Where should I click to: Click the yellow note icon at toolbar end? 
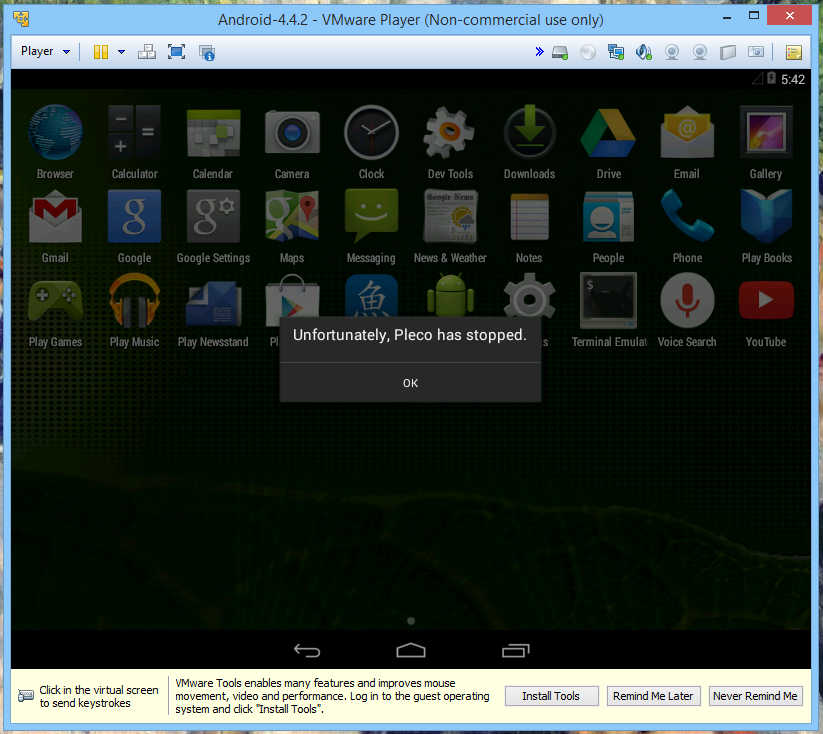(794, 52)
